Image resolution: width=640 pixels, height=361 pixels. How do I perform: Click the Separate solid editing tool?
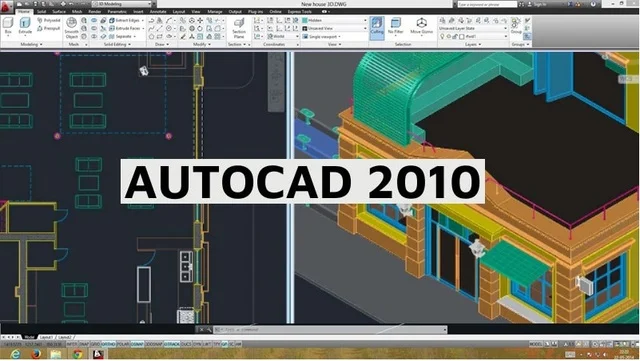[x=122, y=36]
